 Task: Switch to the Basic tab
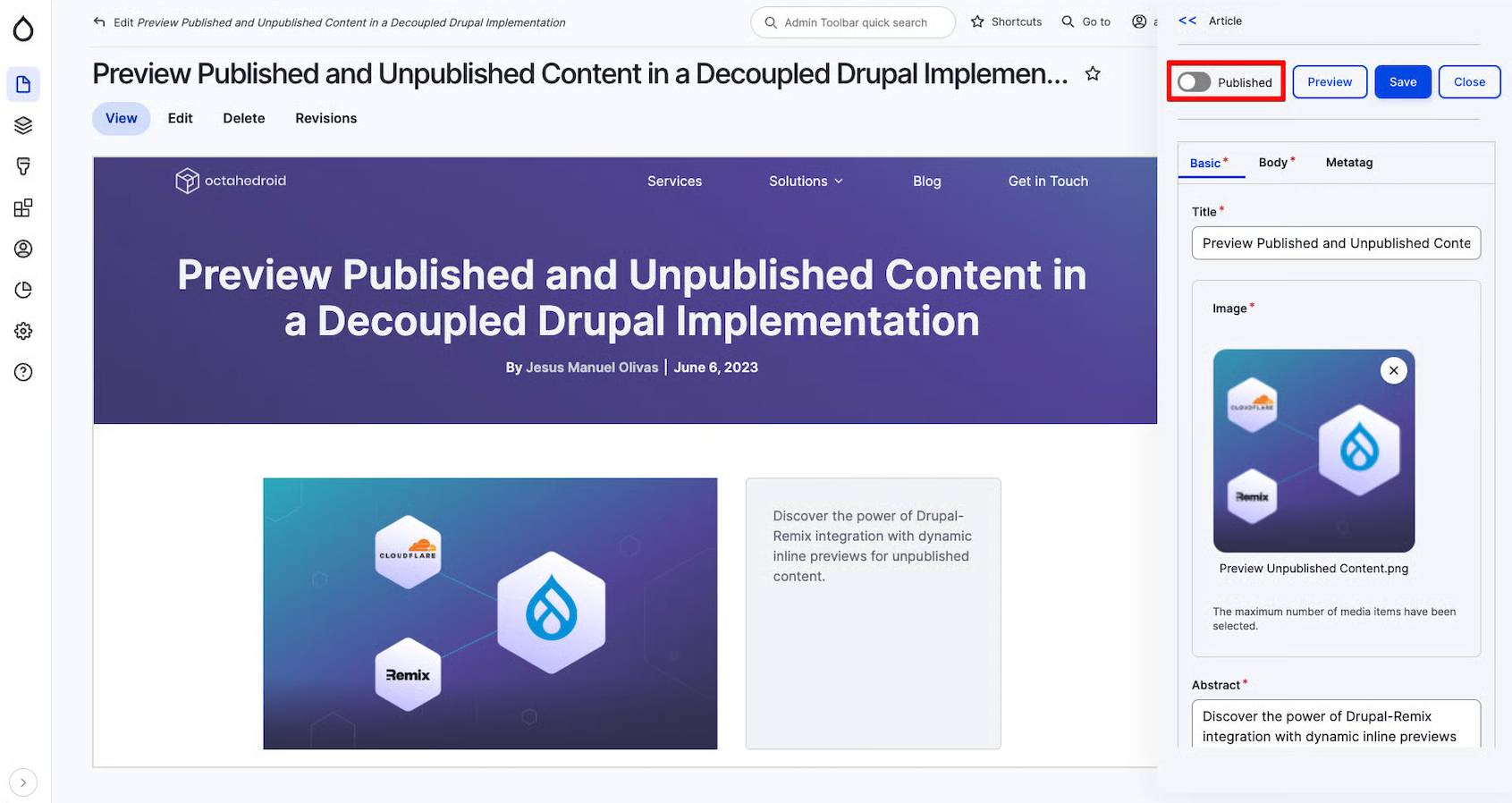click(x=1211, y=163)
